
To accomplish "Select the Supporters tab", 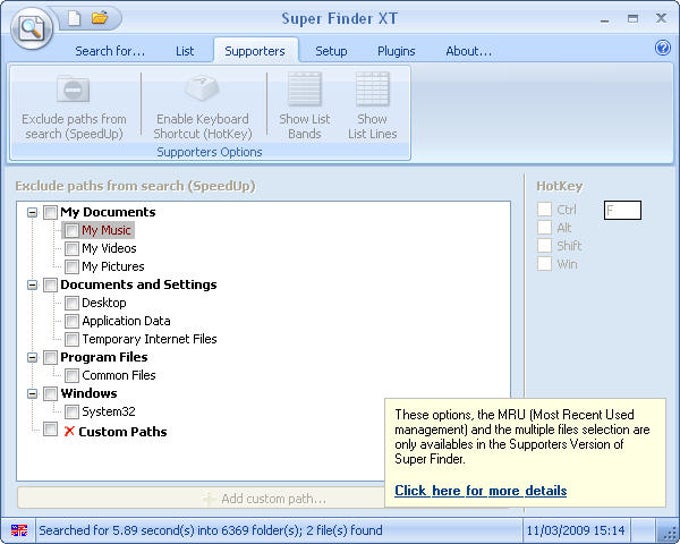I will tap(255, 51).
